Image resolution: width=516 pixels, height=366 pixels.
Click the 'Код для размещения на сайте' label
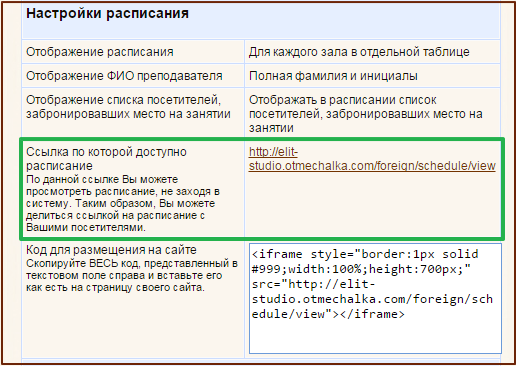tap(111, 250)
